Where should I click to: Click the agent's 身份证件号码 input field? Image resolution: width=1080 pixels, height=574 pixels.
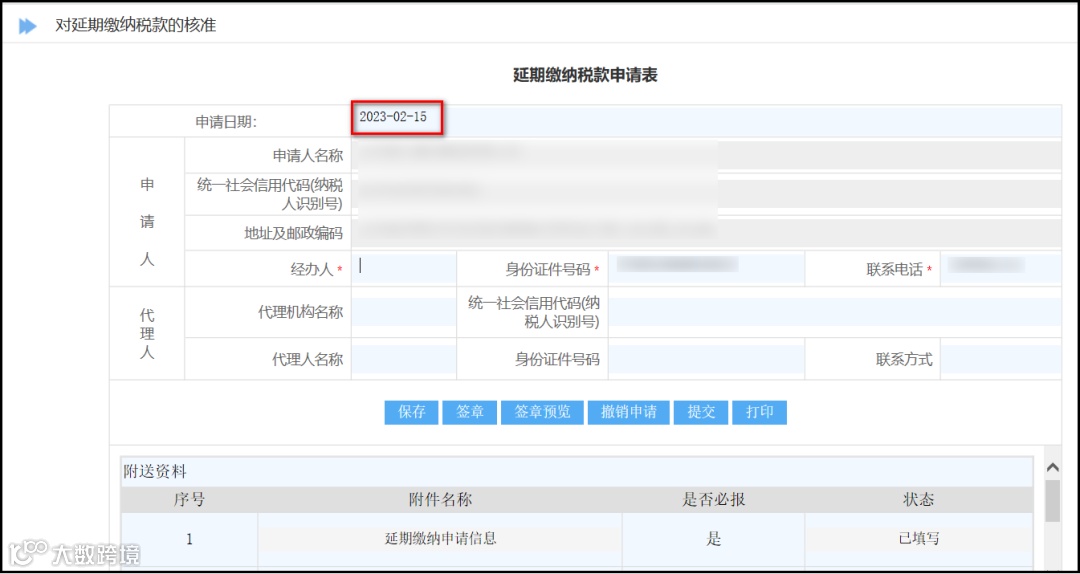pos(706,359)
